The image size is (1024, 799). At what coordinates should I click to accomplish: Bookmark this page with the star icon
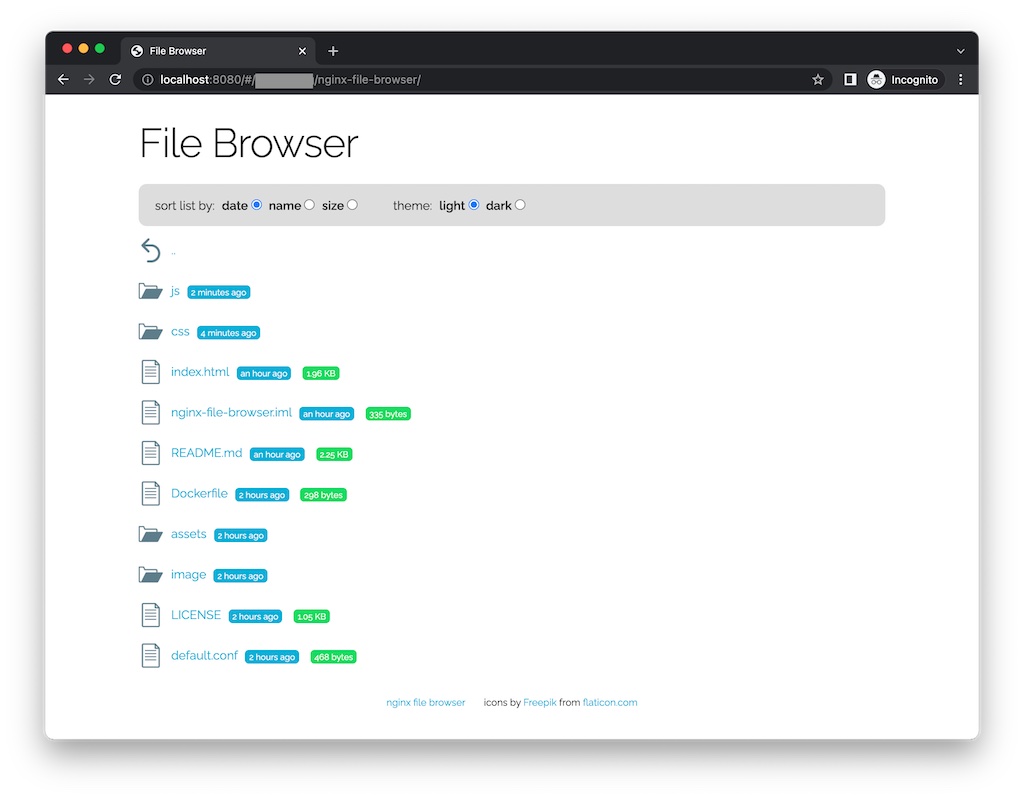tap(818, 80)
